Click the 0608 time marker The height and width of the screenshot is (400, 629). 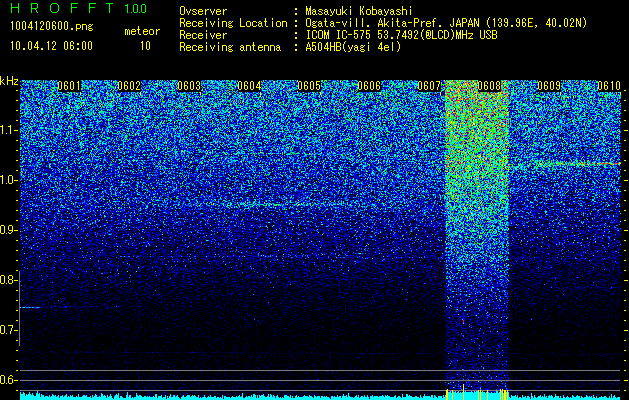489,86
